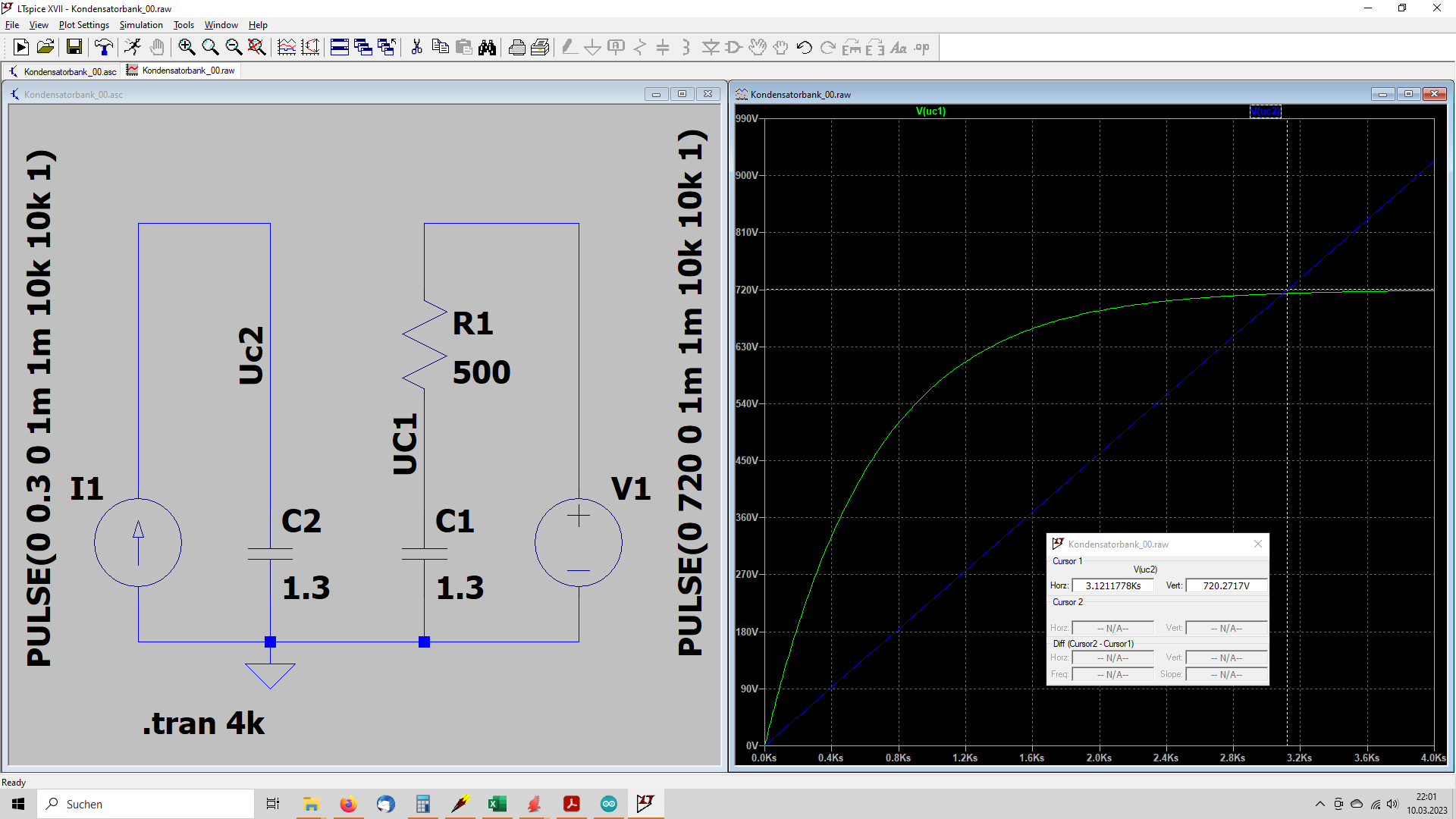Click the Pick Visible Traces icon
This screenshot has width=1456, height=819.
point(287,47)
